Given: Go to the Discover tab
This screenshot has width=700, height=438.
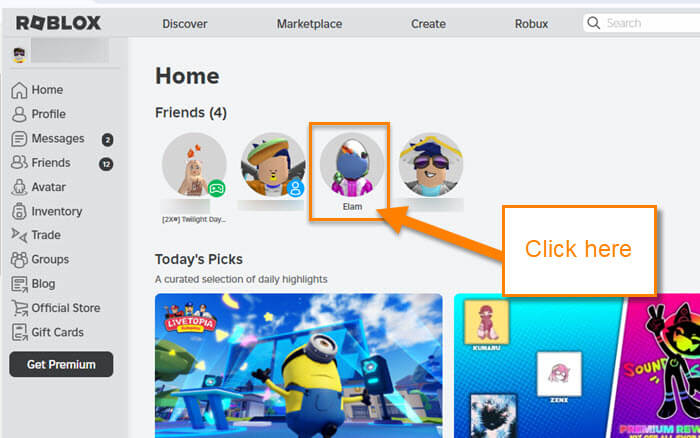Looking at the screenshot, I should pyautogui.click(x=184, y=24).
